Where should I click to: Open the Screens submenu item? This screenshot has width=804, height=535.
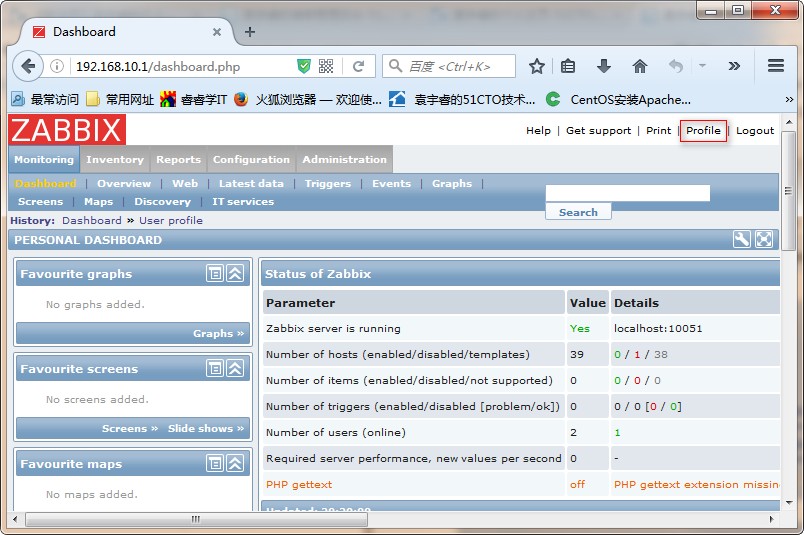point(41,202)
